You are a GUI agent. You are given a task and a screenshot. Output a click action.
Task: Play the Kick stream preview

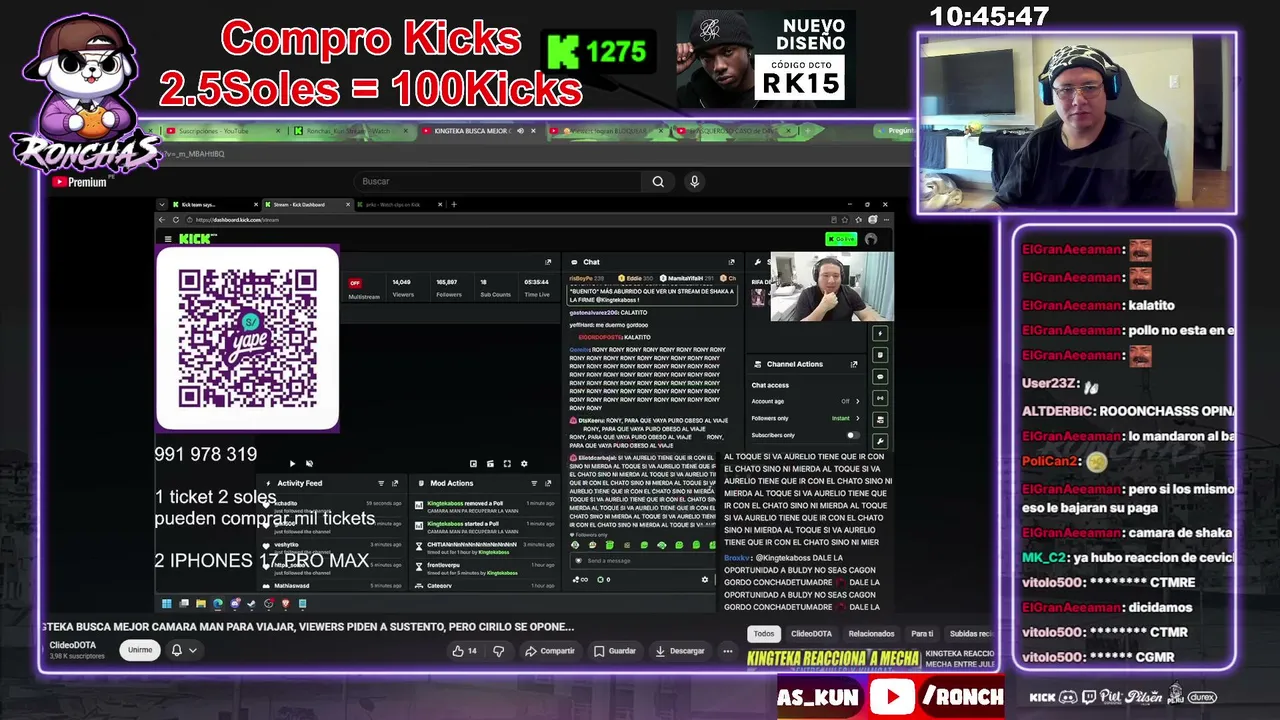click(292, 463)
